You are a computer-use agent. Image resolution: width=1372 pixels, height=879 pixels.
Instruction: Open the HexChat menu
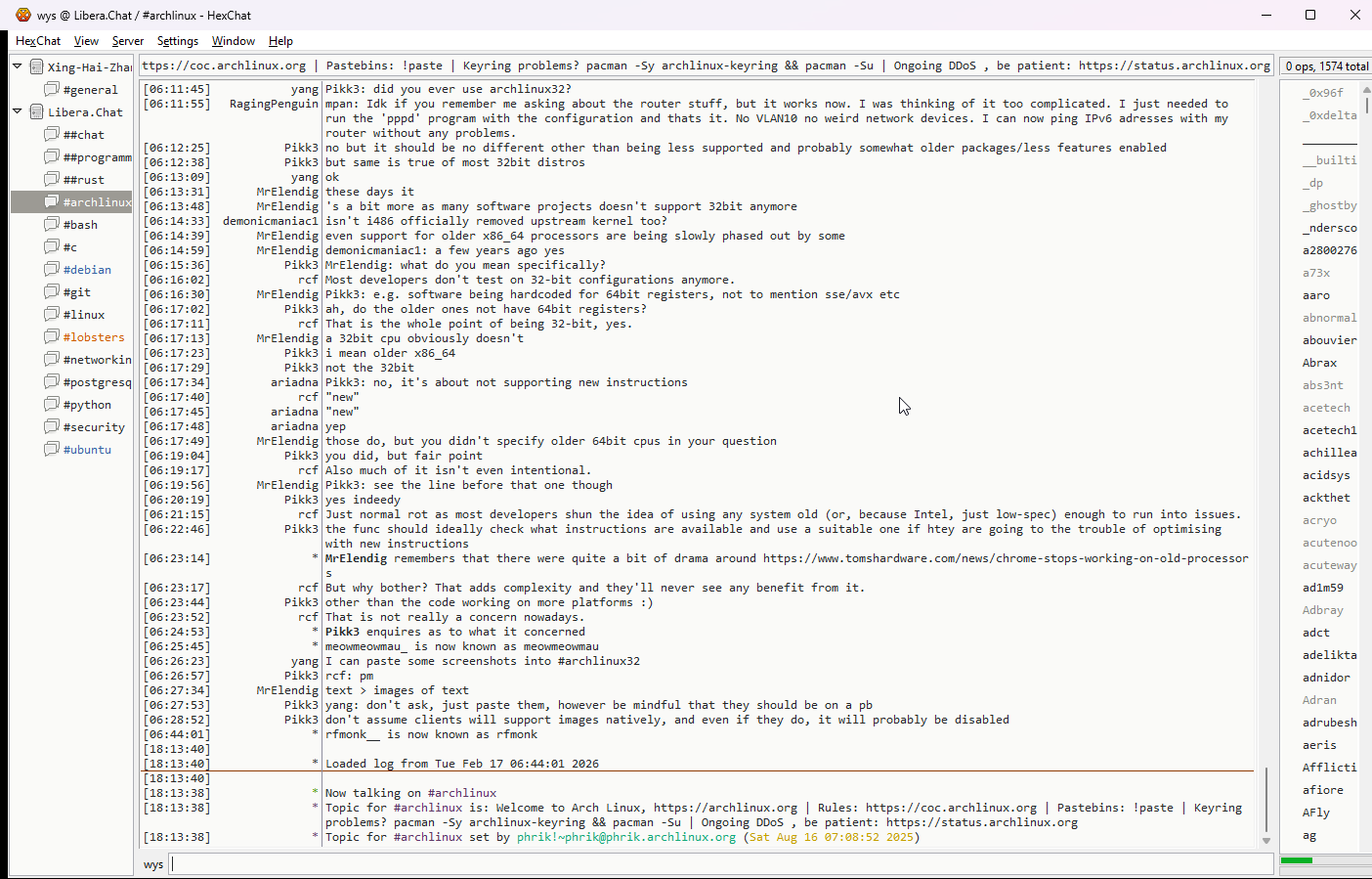tap(38, 41)
